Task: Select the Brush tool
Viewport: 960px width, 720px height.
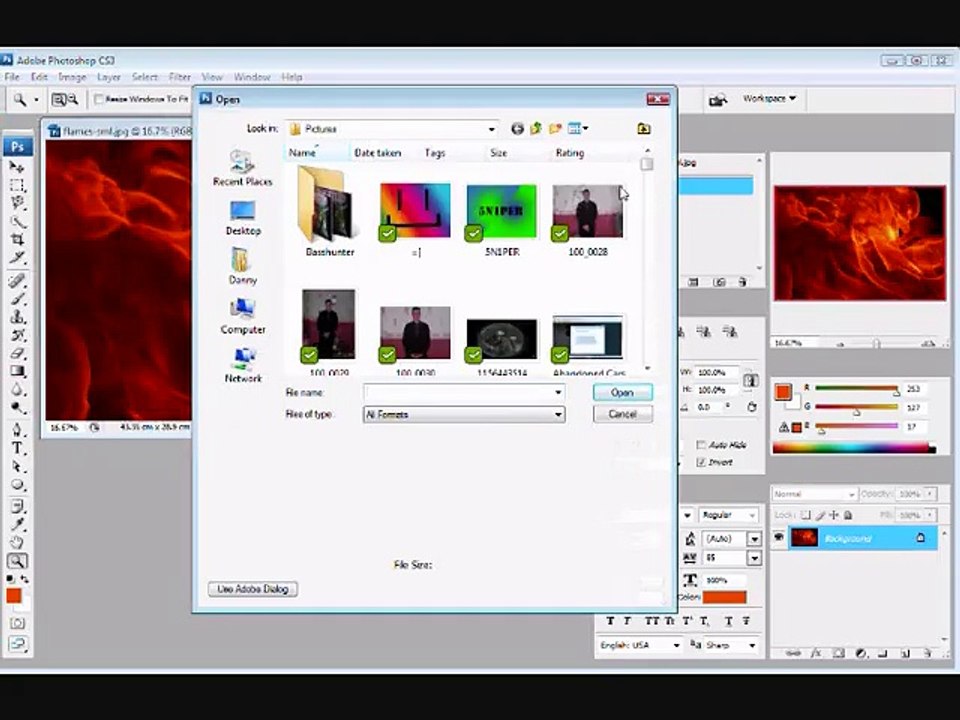Action: [17, 299]
